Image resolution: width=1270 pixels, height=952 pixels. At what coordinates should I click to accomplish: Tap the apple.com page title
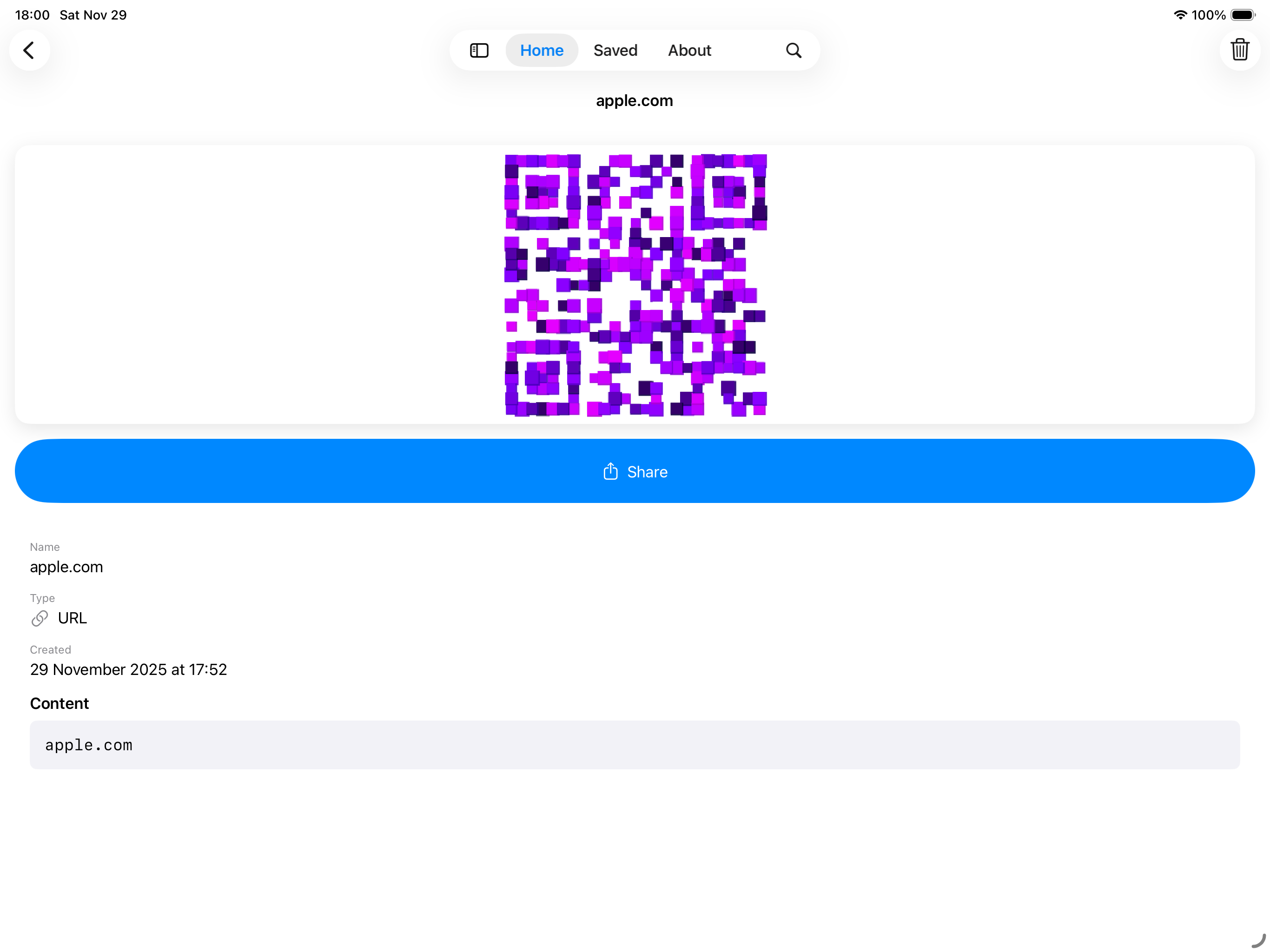(635, 101)
